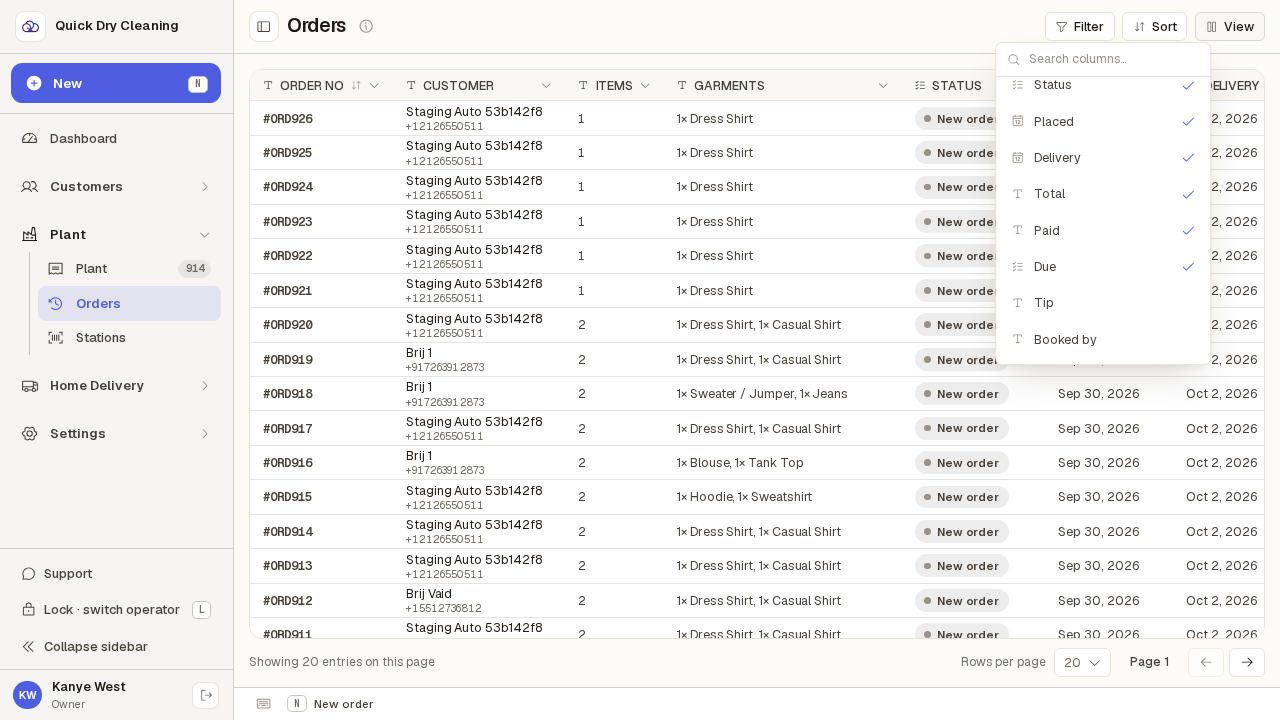Click the View columns button

(x=1230, y=26)
